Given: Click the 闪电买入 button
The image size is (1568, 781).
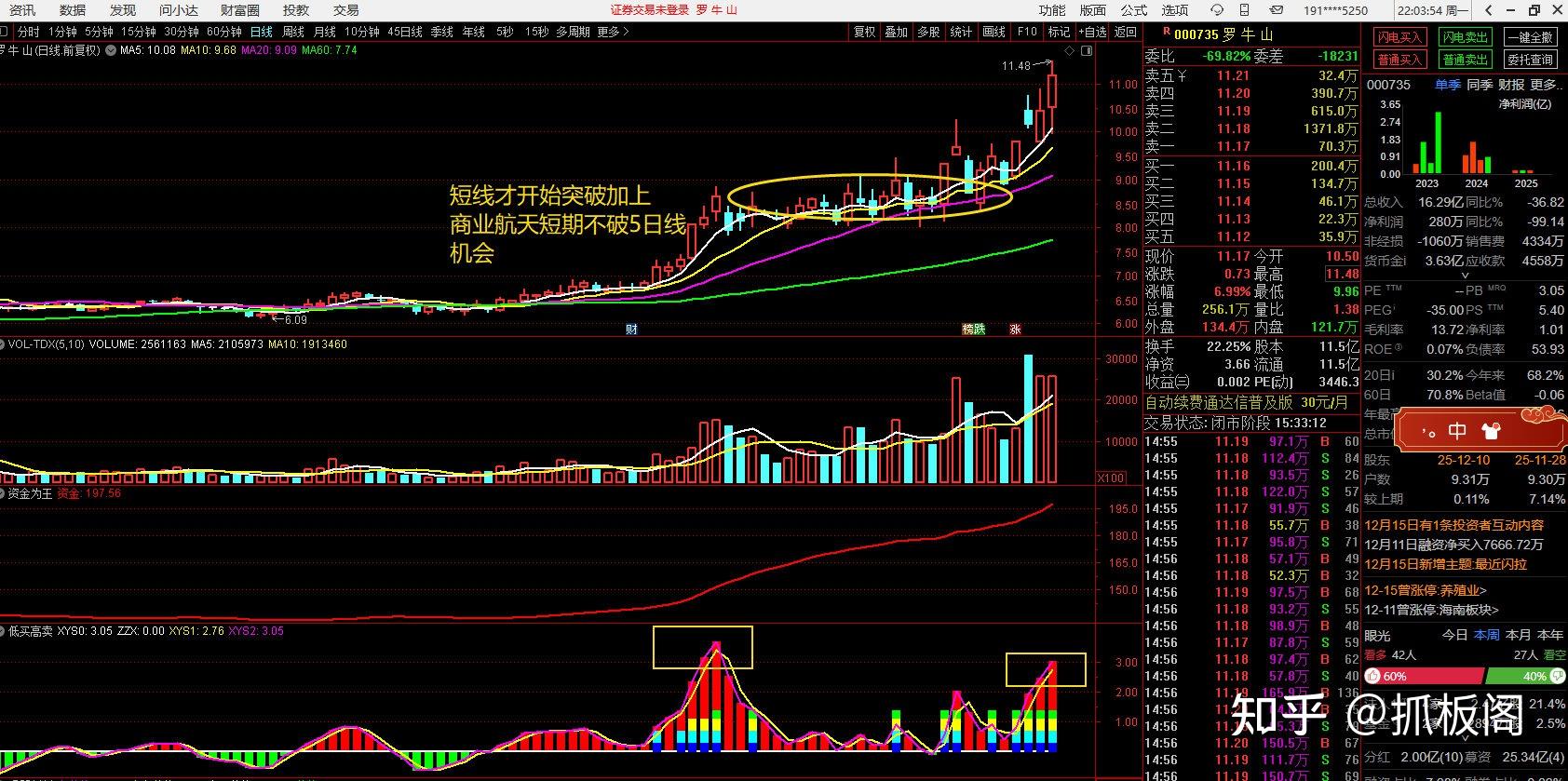Looking at the screenshot, I should click(x=1399, y=37).
